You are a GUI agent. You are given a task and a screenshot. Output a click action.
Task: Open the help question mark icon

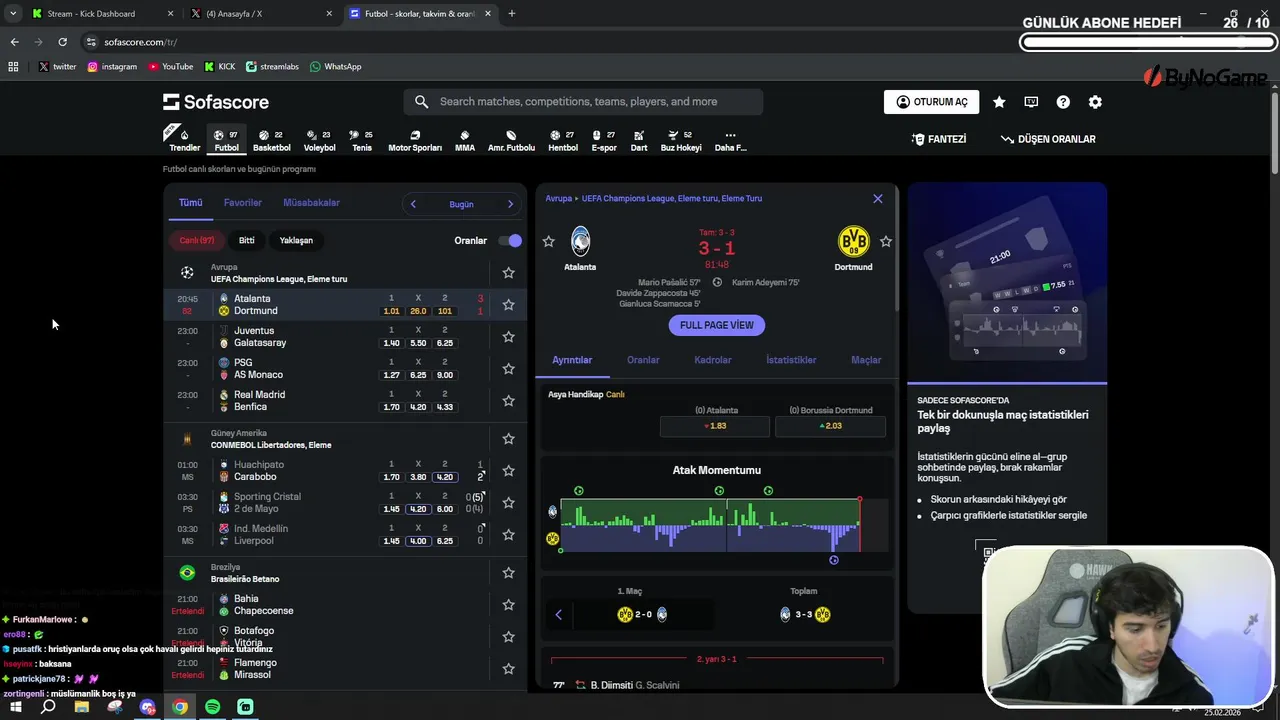[x=1063, y=102]
